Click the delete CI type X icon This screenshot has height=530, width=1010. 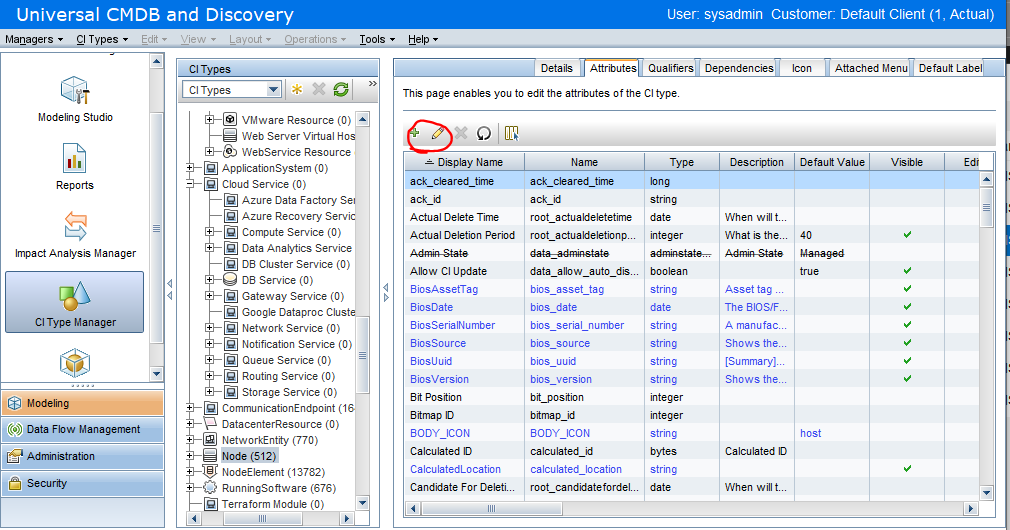[319, 90]
